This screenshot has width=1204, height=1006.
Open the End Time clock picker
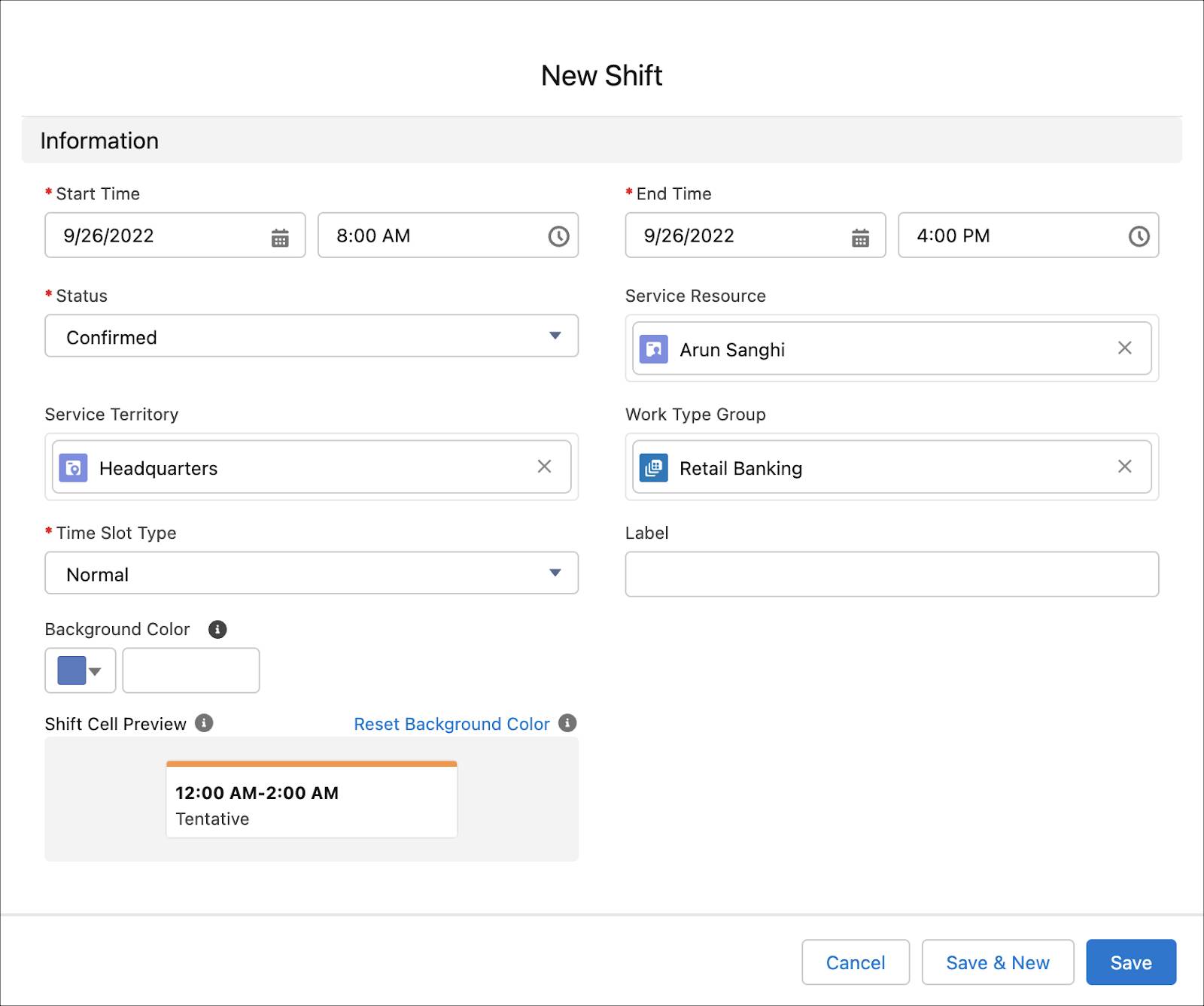click(x=1139, y=236)
